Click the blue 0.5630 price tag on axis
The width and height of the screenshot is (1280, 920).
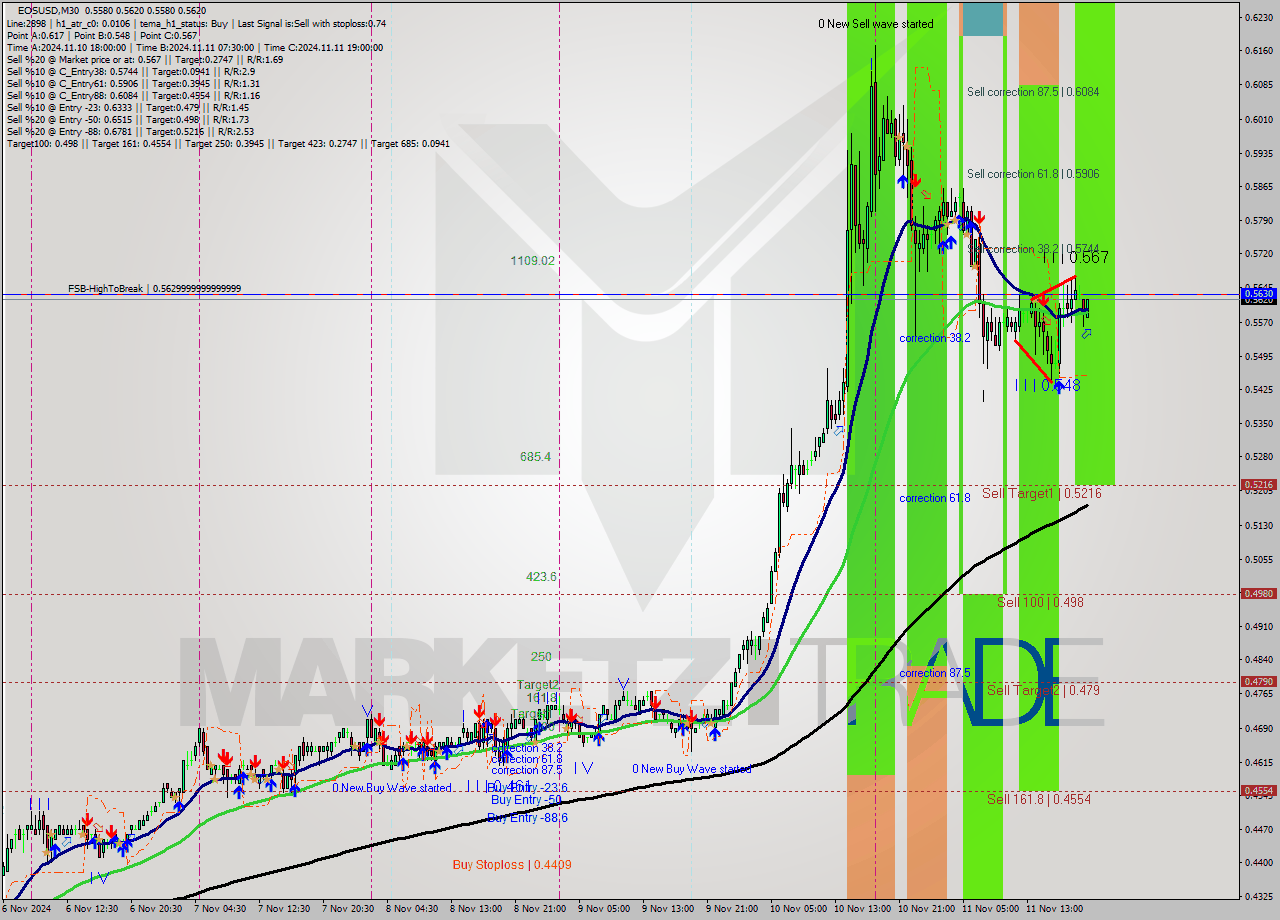pyautogui.click(x=1258, y=295)
